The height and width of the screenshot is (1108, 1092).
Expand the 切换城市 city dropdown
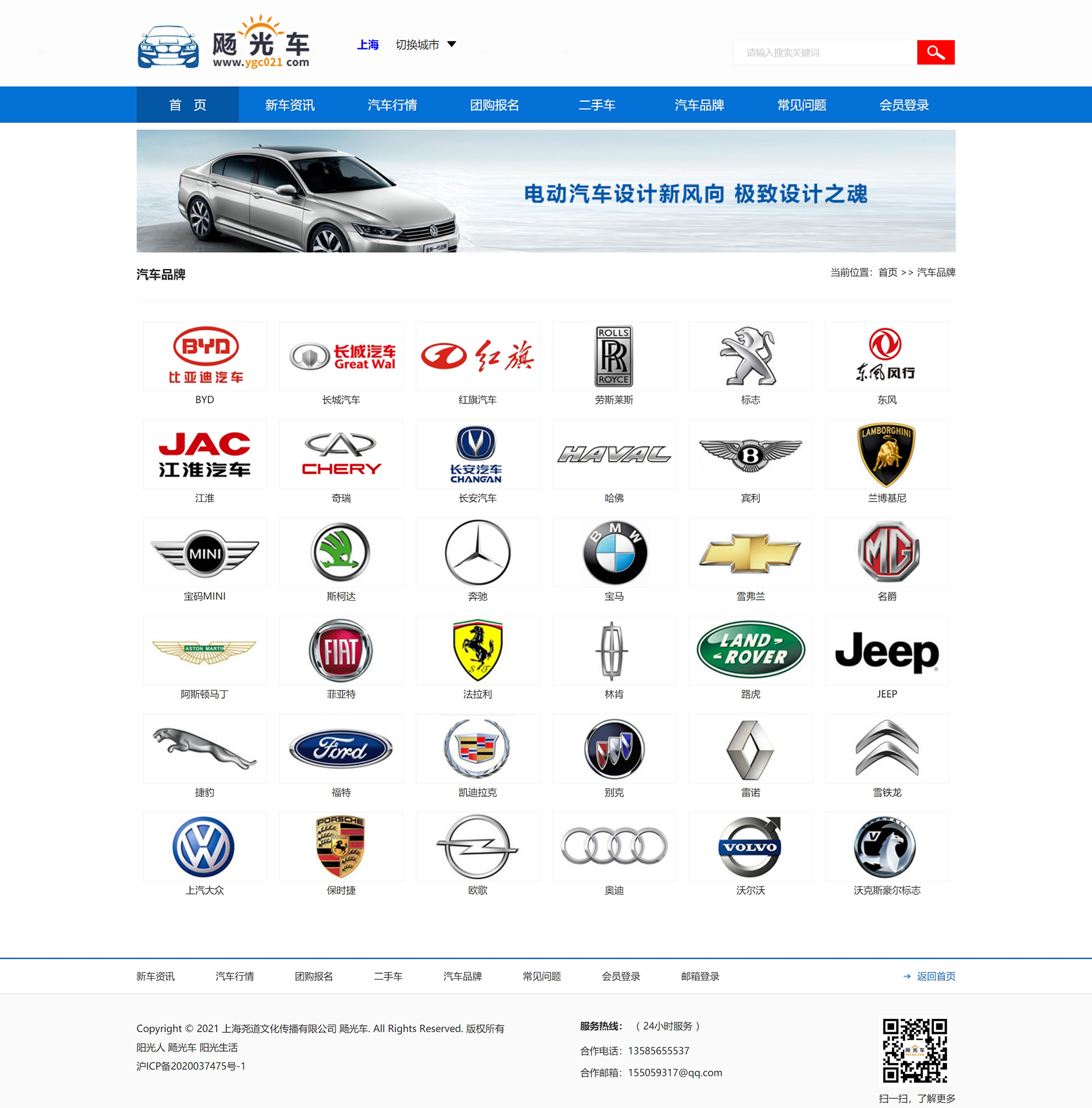click(425, 45)
